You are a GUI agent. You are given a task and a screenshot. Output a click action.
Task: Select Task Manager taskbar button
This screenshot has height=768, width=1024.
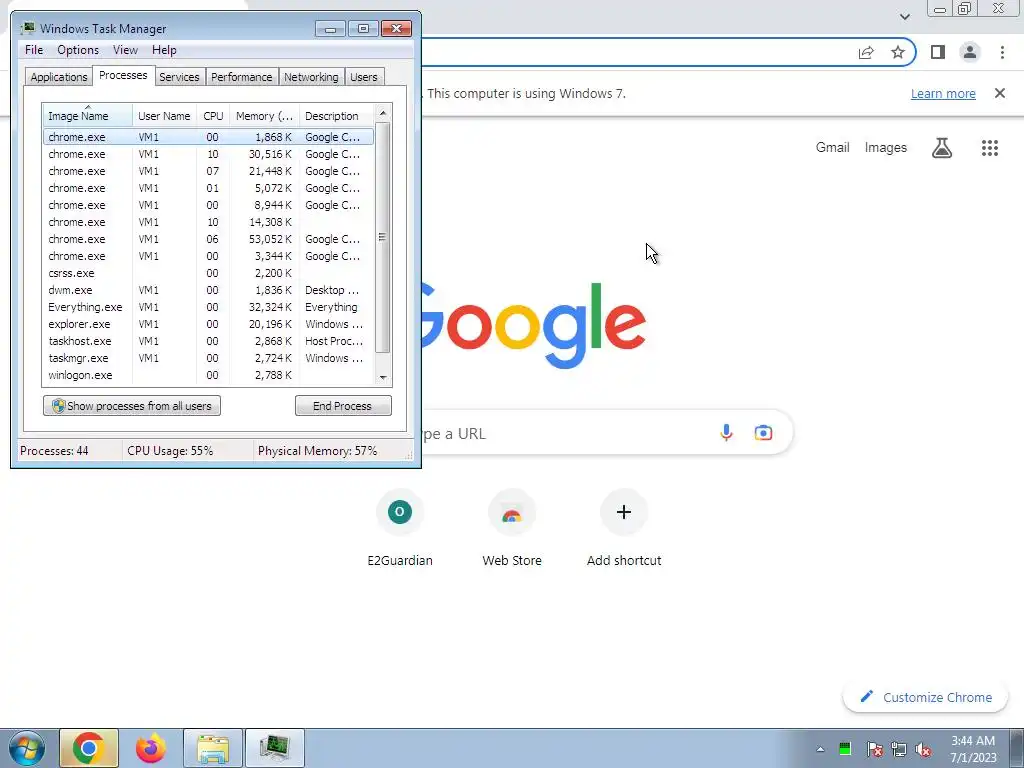point(274,748)
